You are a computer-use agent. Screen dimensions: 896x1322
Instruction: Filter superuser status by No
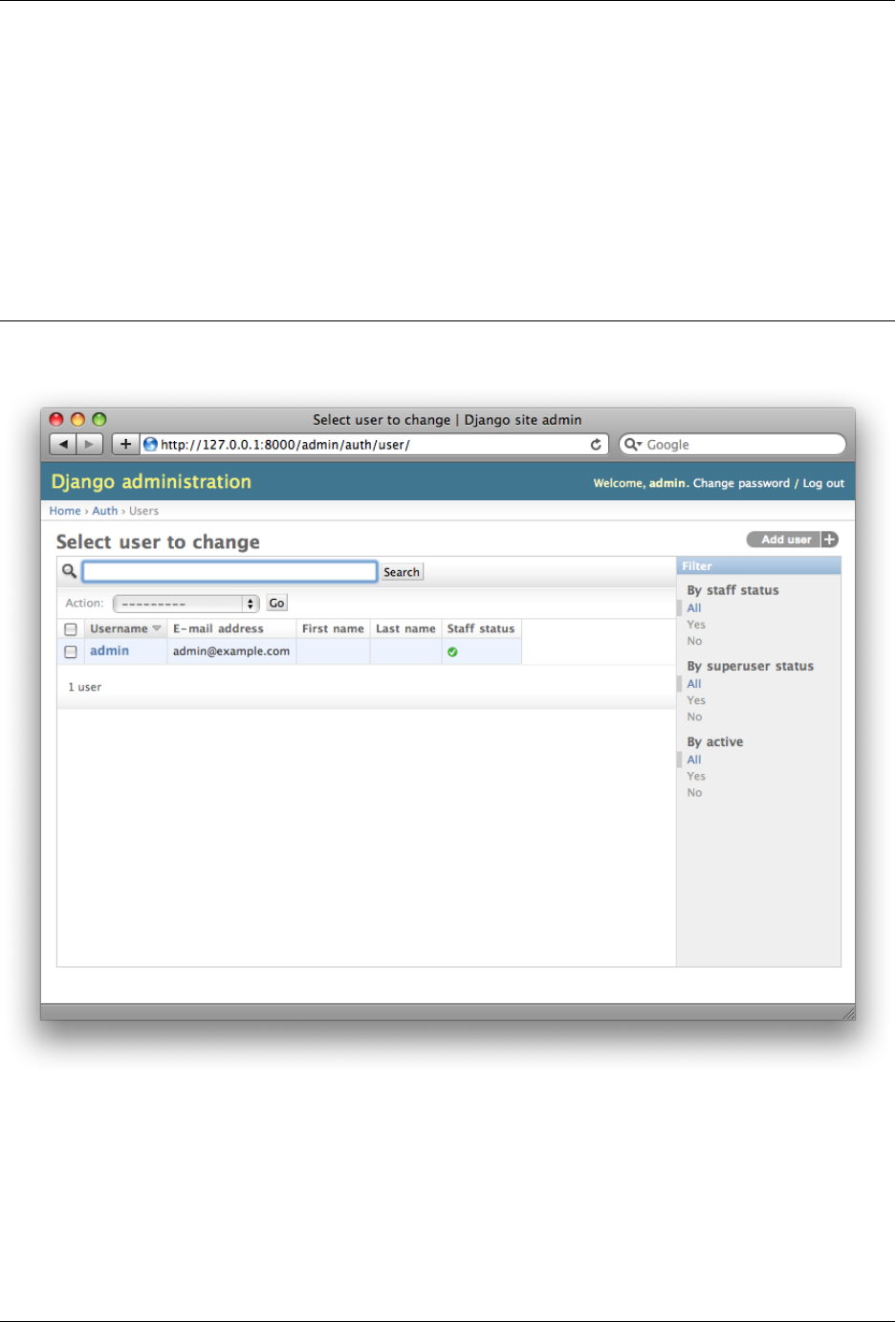[x=694, y=716]
